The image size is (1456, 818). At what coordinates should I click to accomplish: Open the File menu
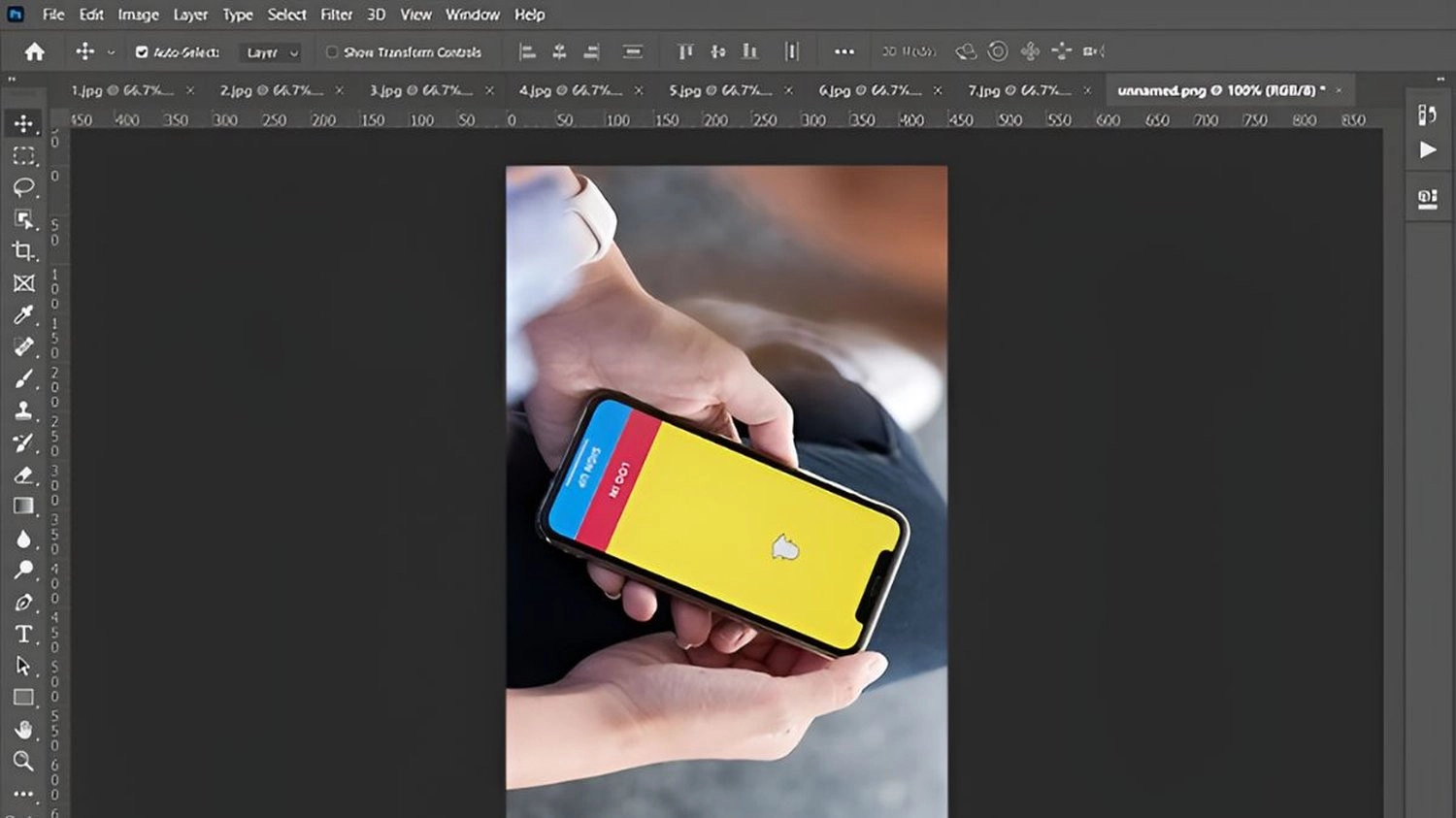[53, 15]
